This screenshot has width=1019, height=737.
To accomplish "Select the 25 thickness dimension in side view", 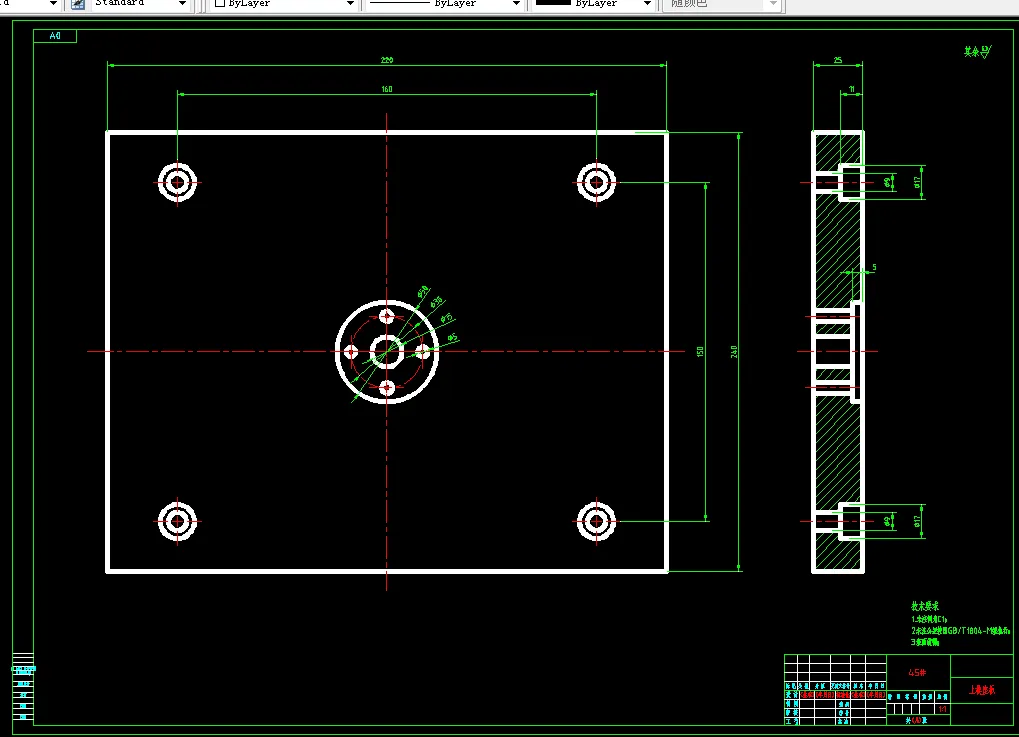I will [x=838, y=60].
